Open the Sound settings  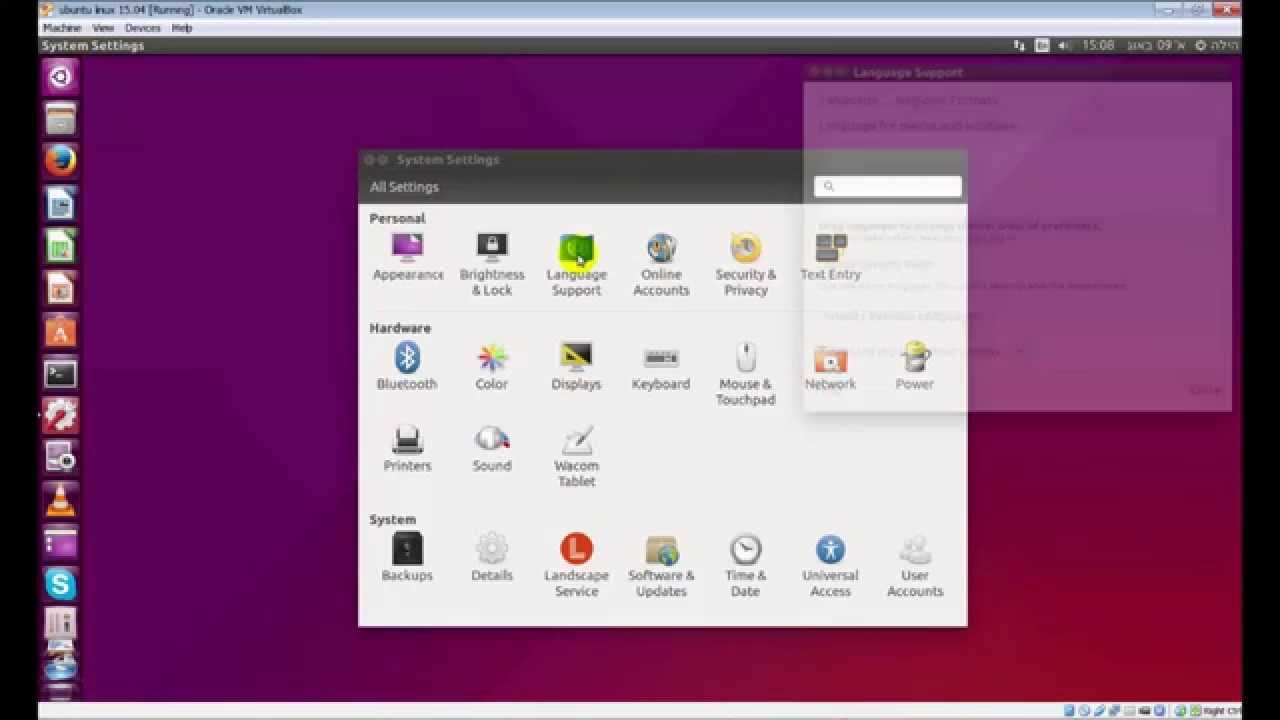[x=492, y=448]
